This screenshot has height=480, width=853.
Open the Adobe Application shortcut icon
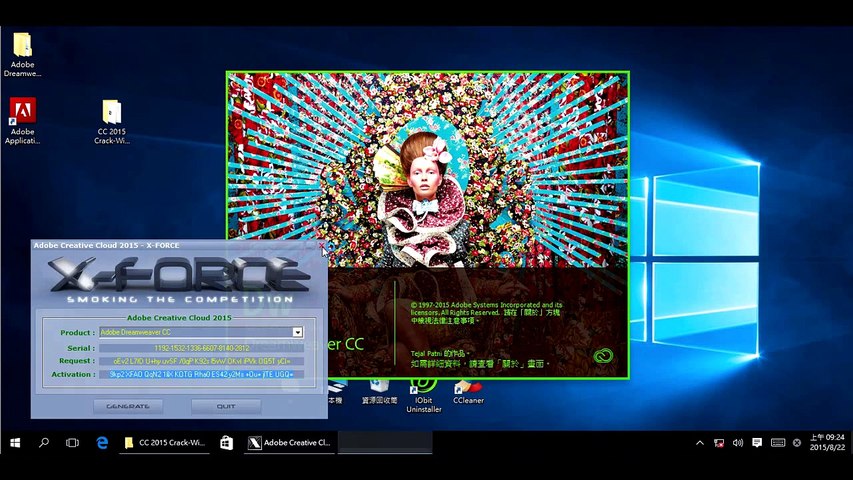[22, 121]
